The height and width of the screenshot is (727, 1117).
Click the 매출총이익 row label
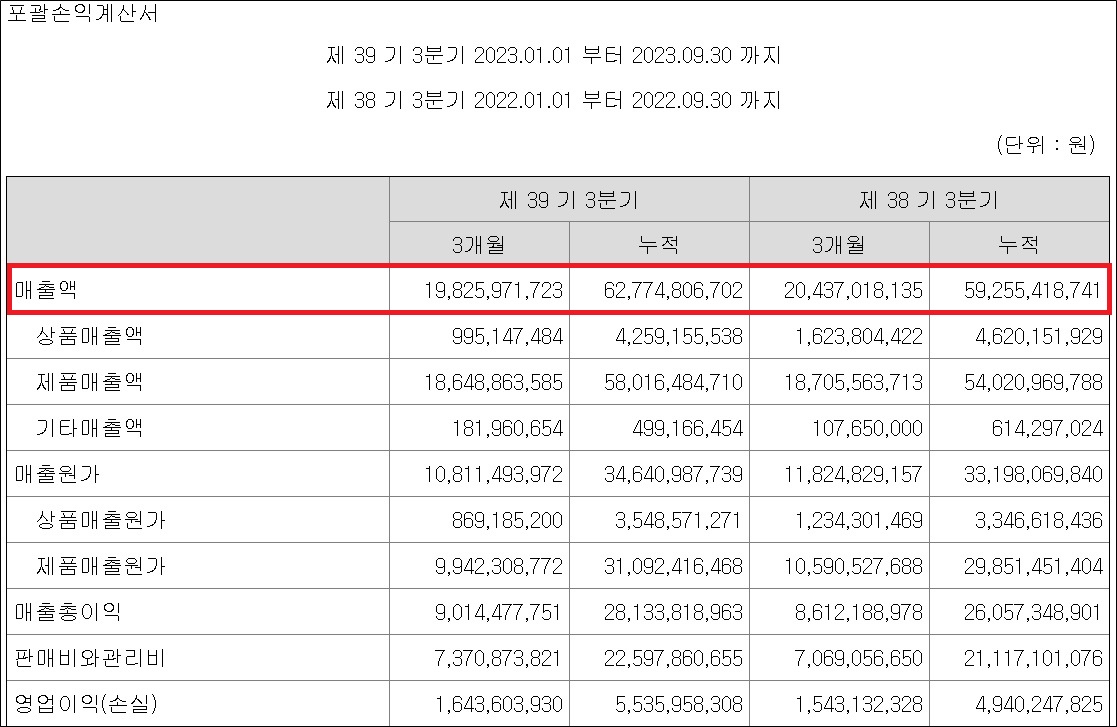tap(68, 612)
